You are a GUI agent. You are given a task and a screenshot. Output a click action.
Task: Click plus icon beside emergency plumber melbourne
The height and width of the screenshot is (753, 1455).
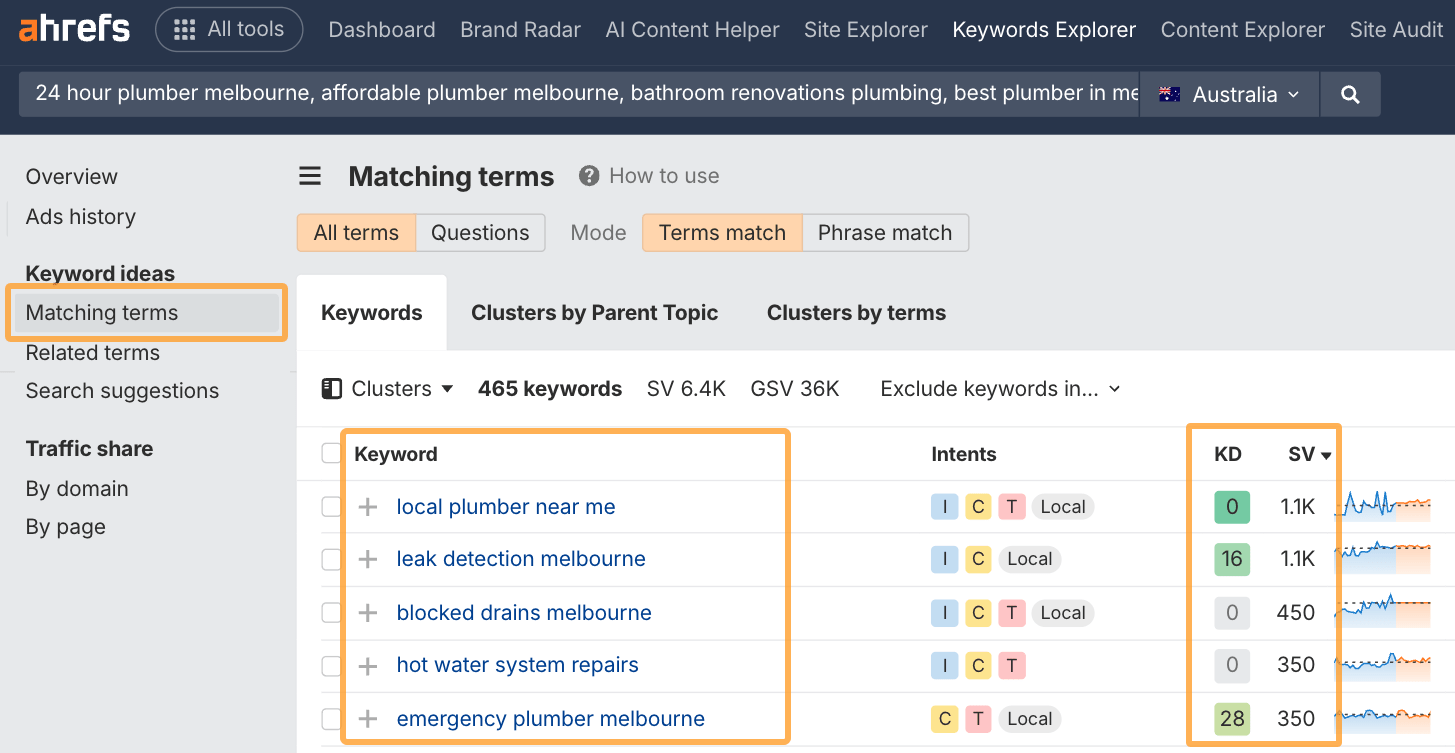point(368,719)
